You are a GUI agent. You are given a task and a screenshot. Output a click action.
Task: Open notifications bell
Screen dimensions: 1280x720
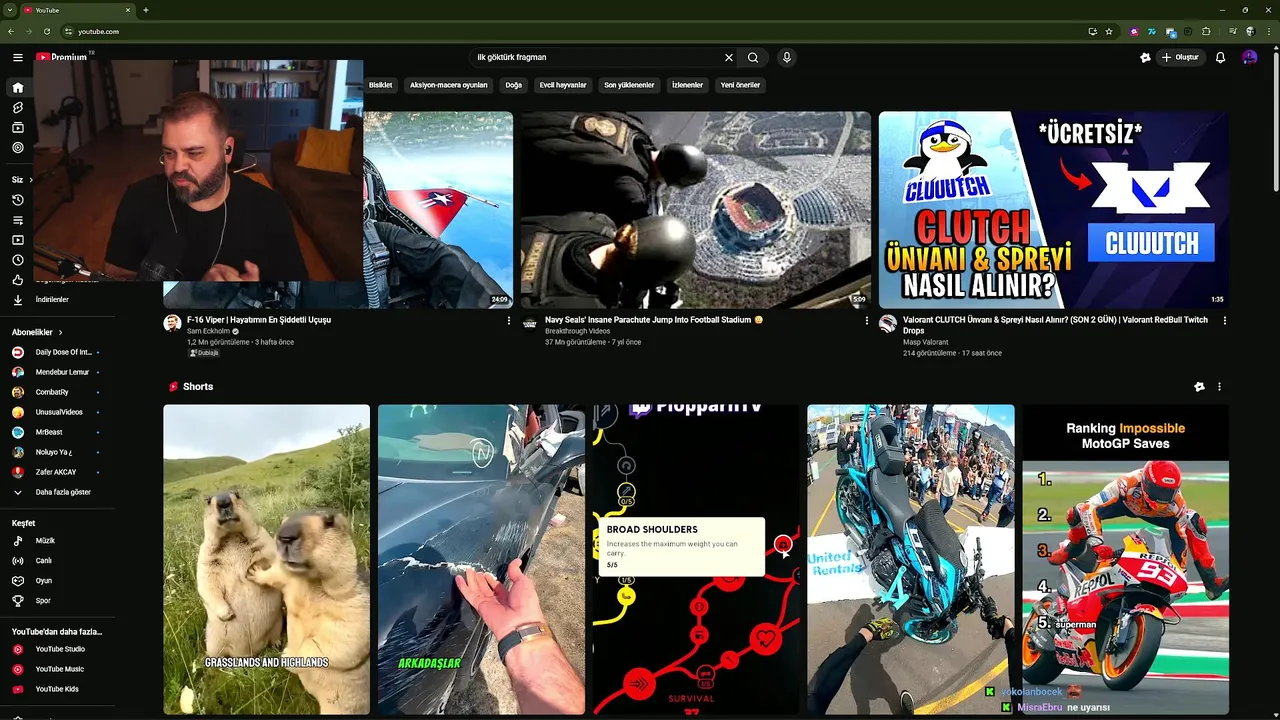[1220, 57]
